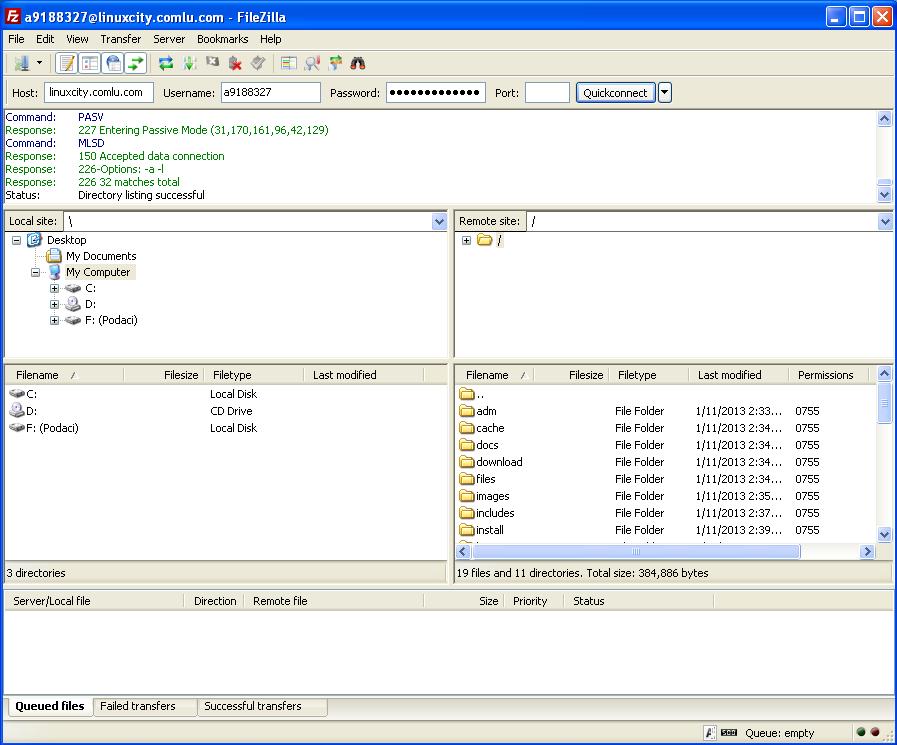Viewport: 897px width, 745px height.
Task: Click the Reconnect to last server icon
Action: pos(258,63)
